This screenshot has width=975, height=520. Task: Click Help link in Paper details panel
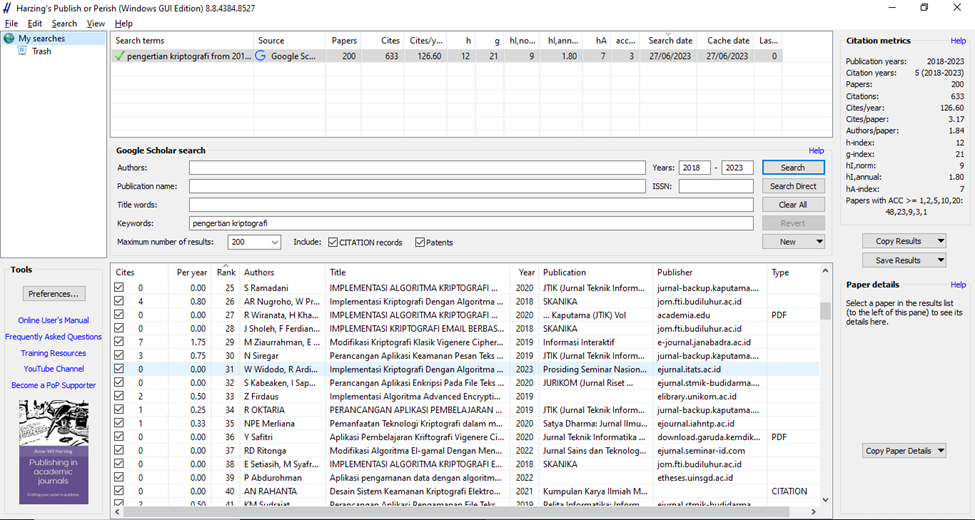[x=958, y=285]
